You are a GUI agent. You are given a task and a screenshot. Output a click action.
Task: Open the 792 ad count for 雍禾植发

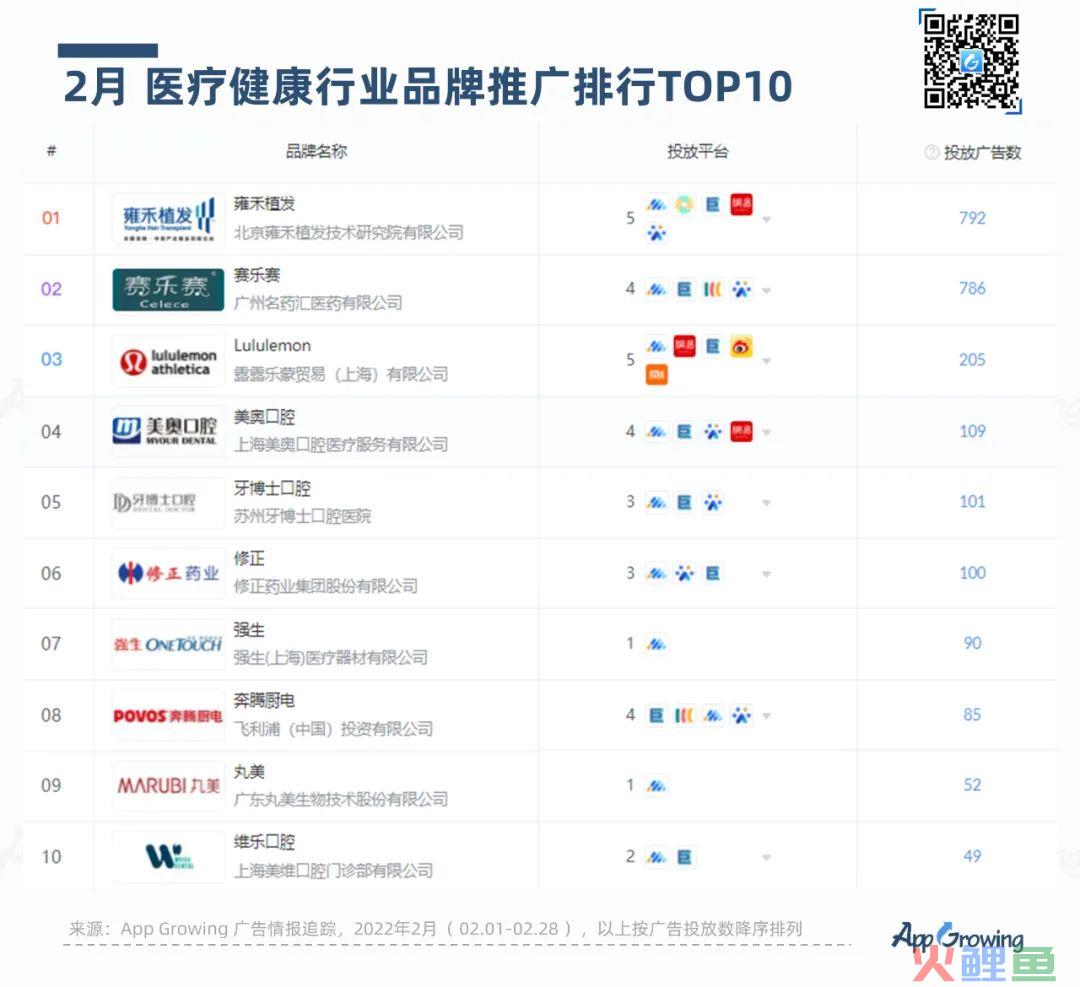pyautogui.click(x=972, y=218)
